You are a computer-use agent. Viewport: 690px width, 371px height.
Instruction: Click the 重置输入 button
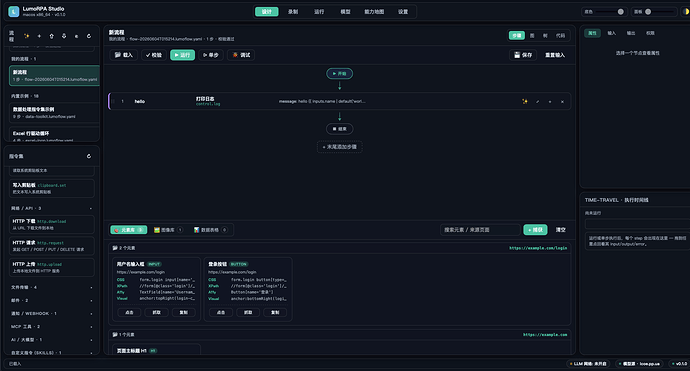point(555,55)
